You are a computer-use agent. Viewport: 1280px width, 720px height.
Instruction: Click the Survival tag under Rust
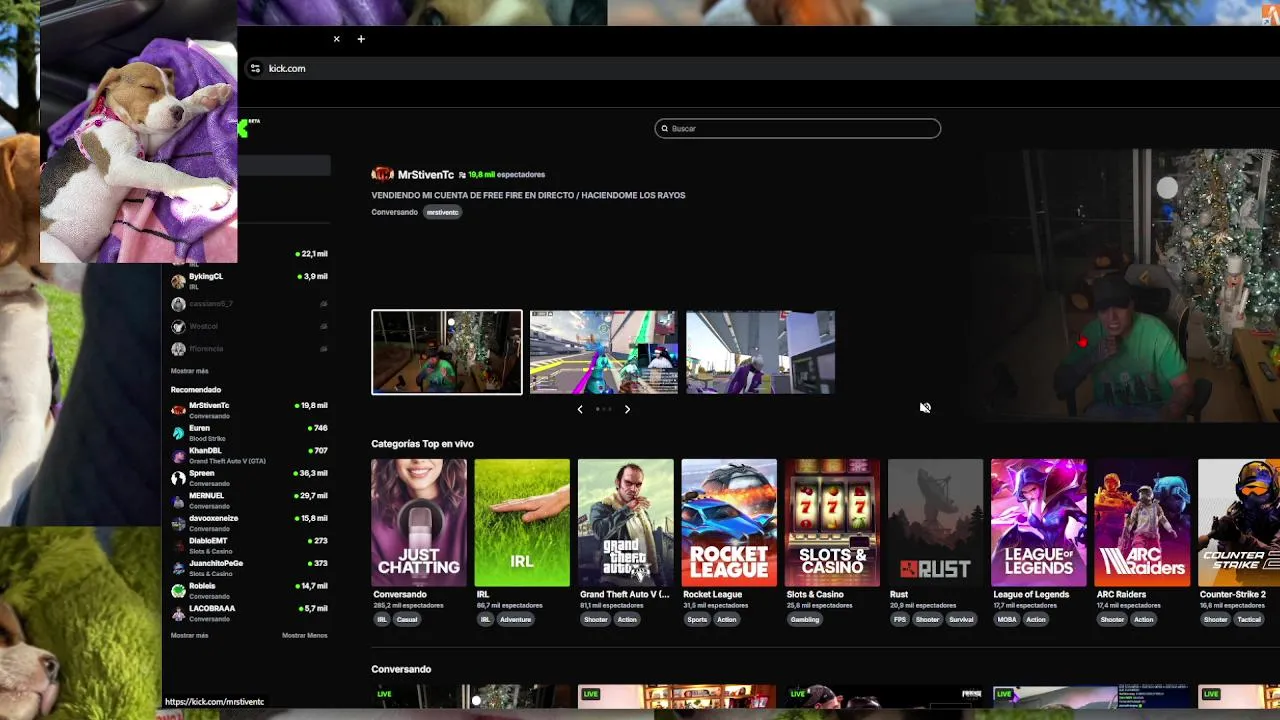point(961,619)
